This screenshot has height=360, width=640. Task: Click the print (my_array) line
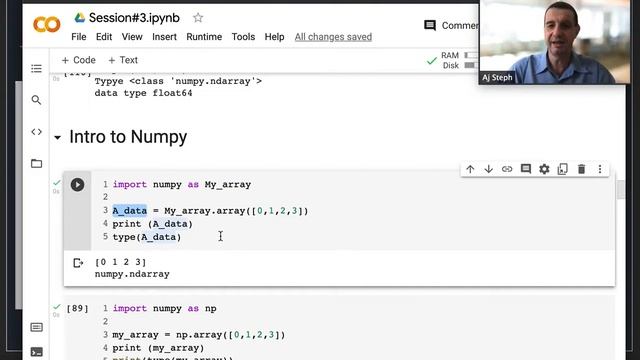click(158, 348)
